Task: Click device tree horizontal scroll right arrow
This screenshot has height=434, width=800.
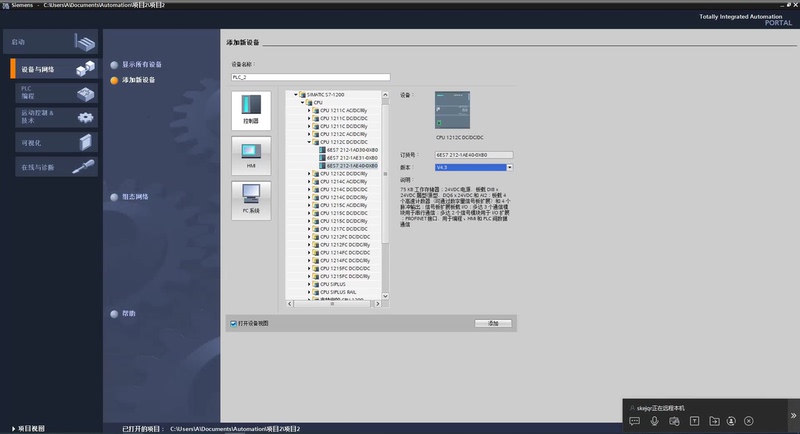Action: click(x=378, y=303)
